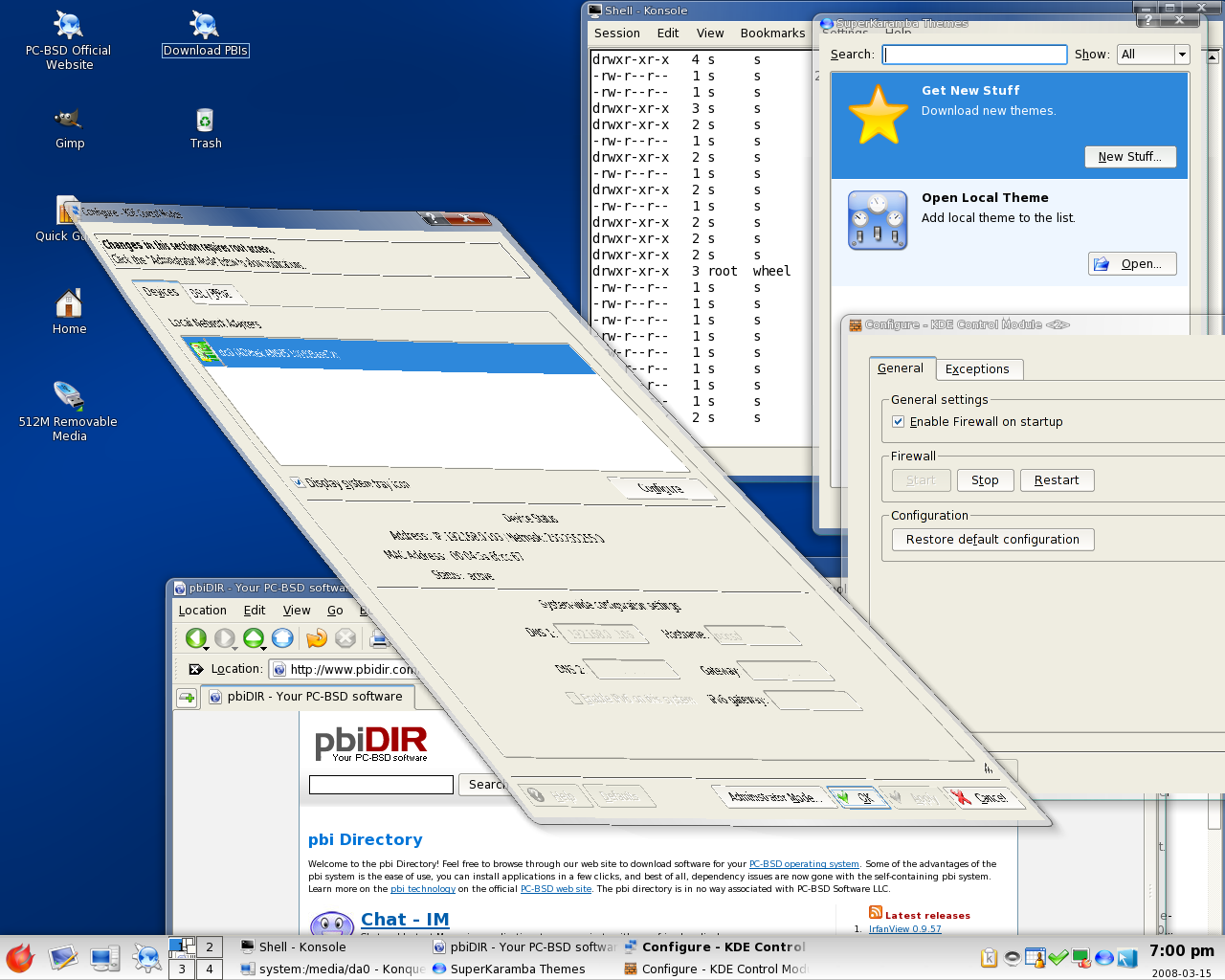
Task: Select the General firewall tab
Action: pyautogui.click(x=900, y=367)
